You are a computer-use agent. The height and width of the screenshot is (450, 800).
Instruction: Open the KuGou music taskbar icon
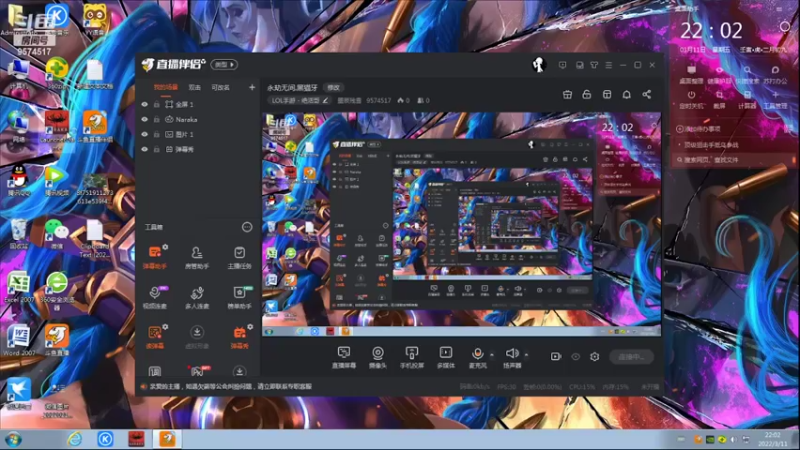[105, 439]
